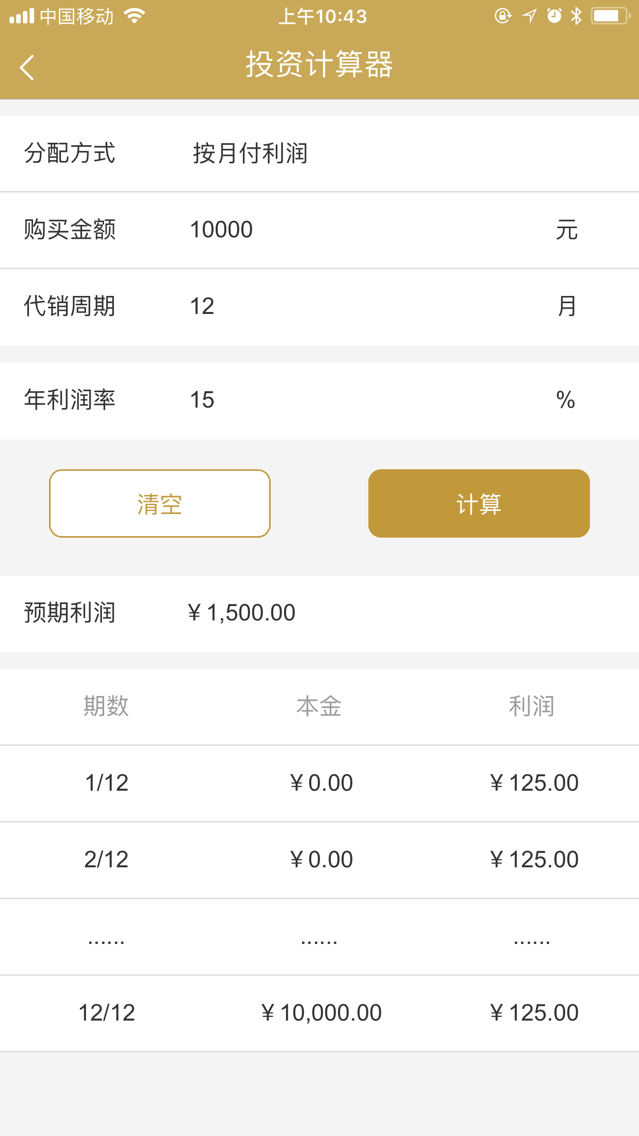Tap the back arrow in the title bar
Screen dimensions: 639x1136
(26, 65)
